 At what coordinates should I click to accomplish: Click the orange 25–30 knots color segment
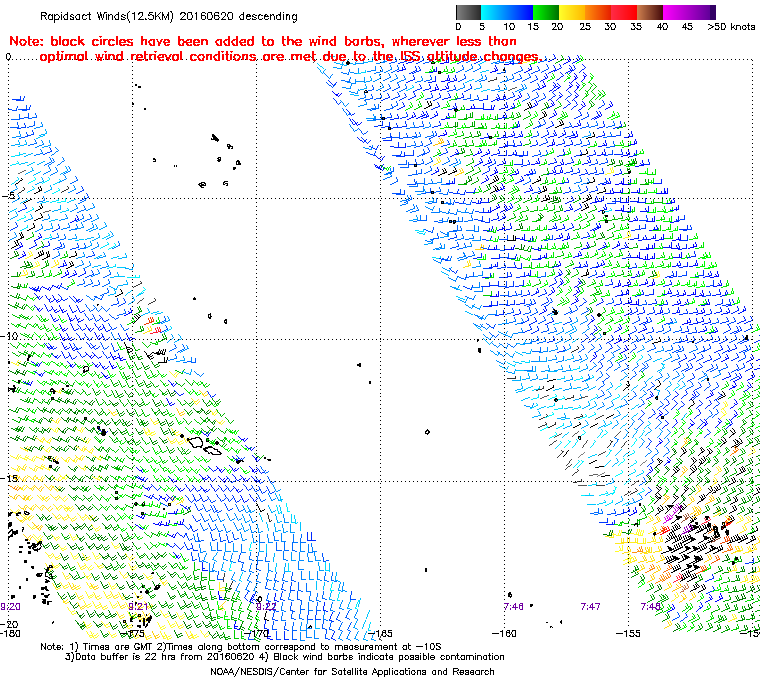pos(598,12)
